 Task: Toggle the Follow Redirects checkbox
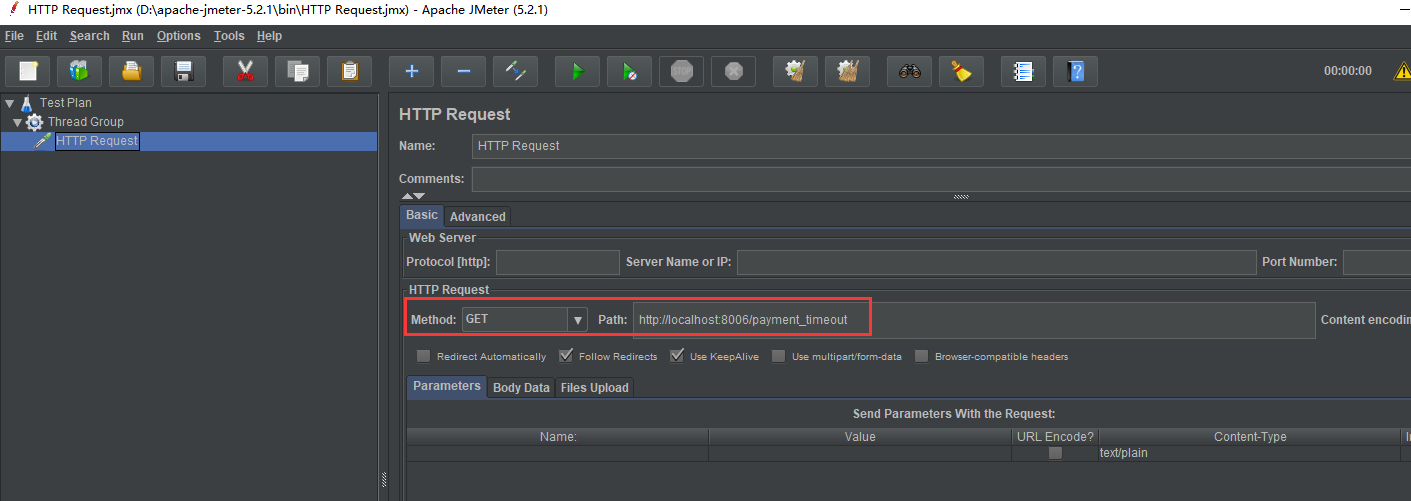[x=566, y=356]
